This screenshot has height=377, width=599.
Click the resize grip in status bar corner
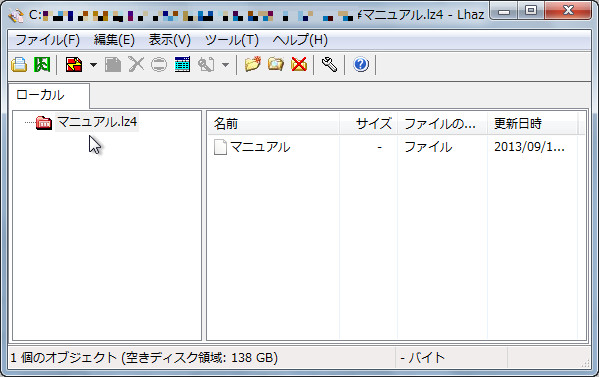(x=585, y=363)
